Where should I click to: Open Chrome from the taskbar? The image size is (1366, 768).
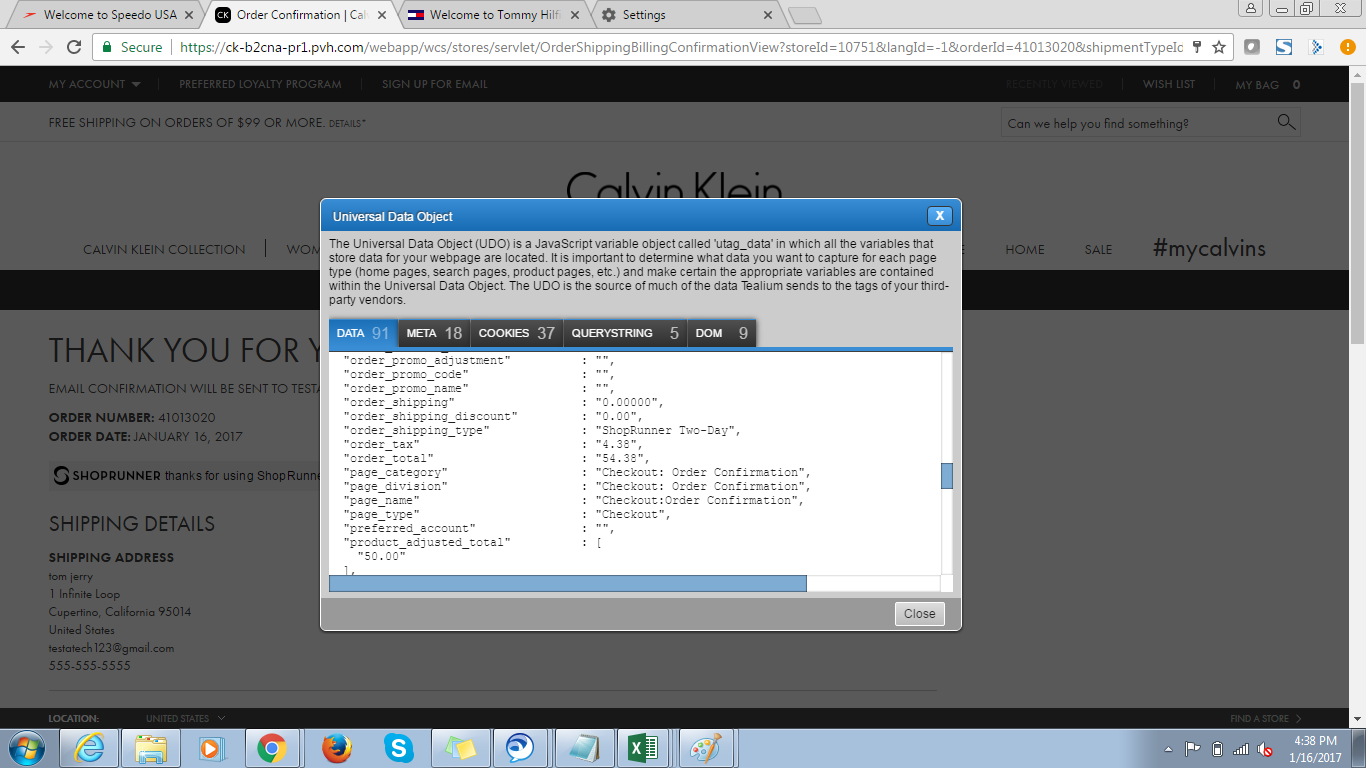[271, 748]
